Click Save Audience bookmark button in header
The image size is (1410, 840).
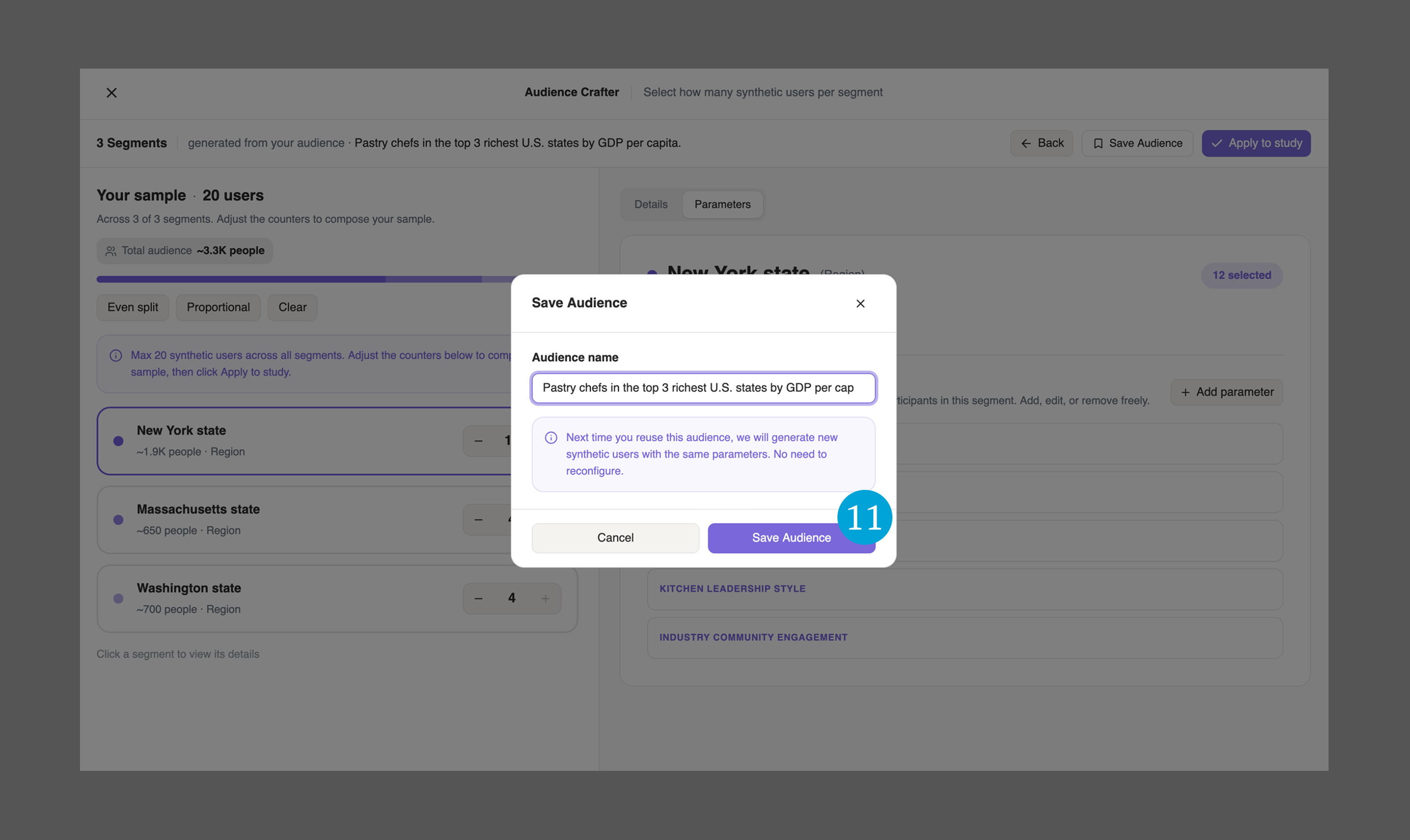pos(1137,143)
